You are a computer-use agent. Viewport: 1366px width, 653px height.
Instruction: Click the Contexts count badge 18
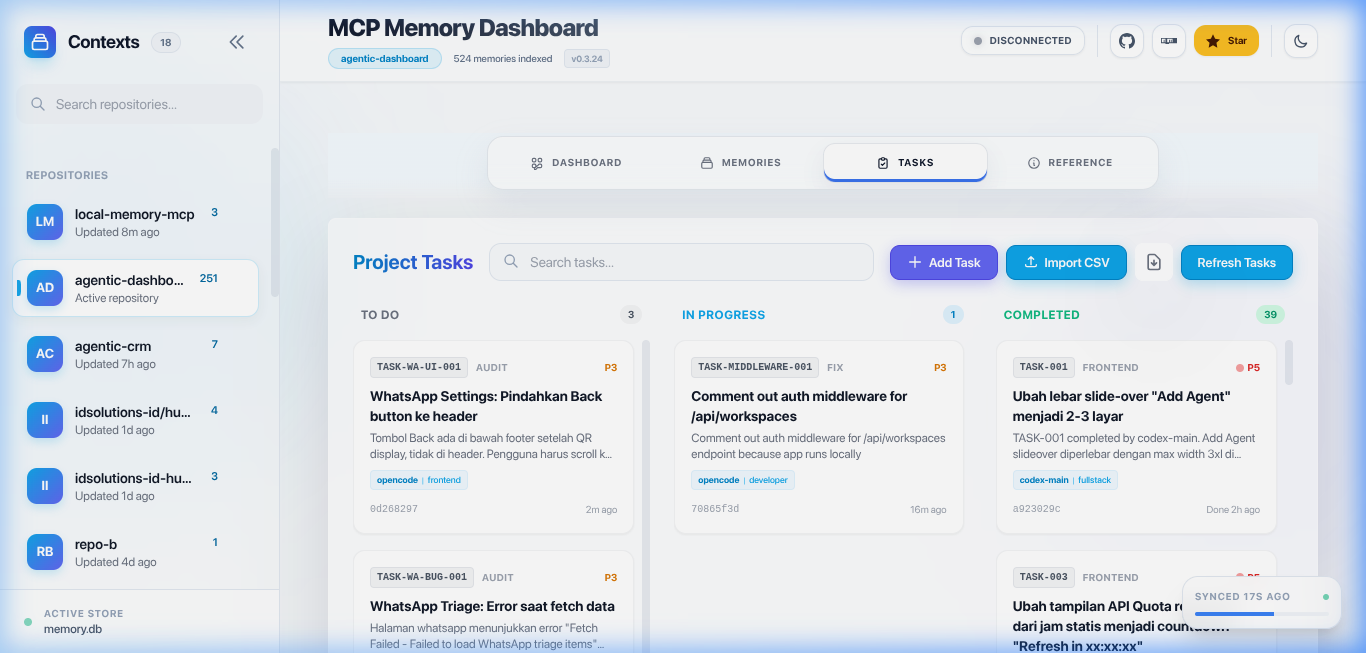[166, 42]
